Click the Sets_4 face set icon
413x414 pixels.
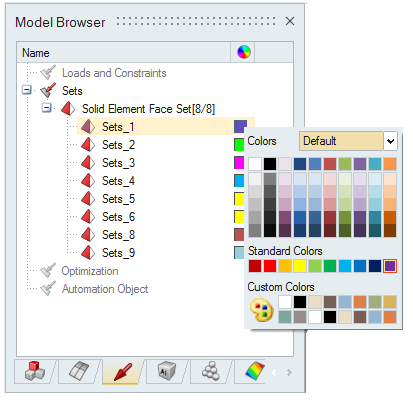click(88, 181)
